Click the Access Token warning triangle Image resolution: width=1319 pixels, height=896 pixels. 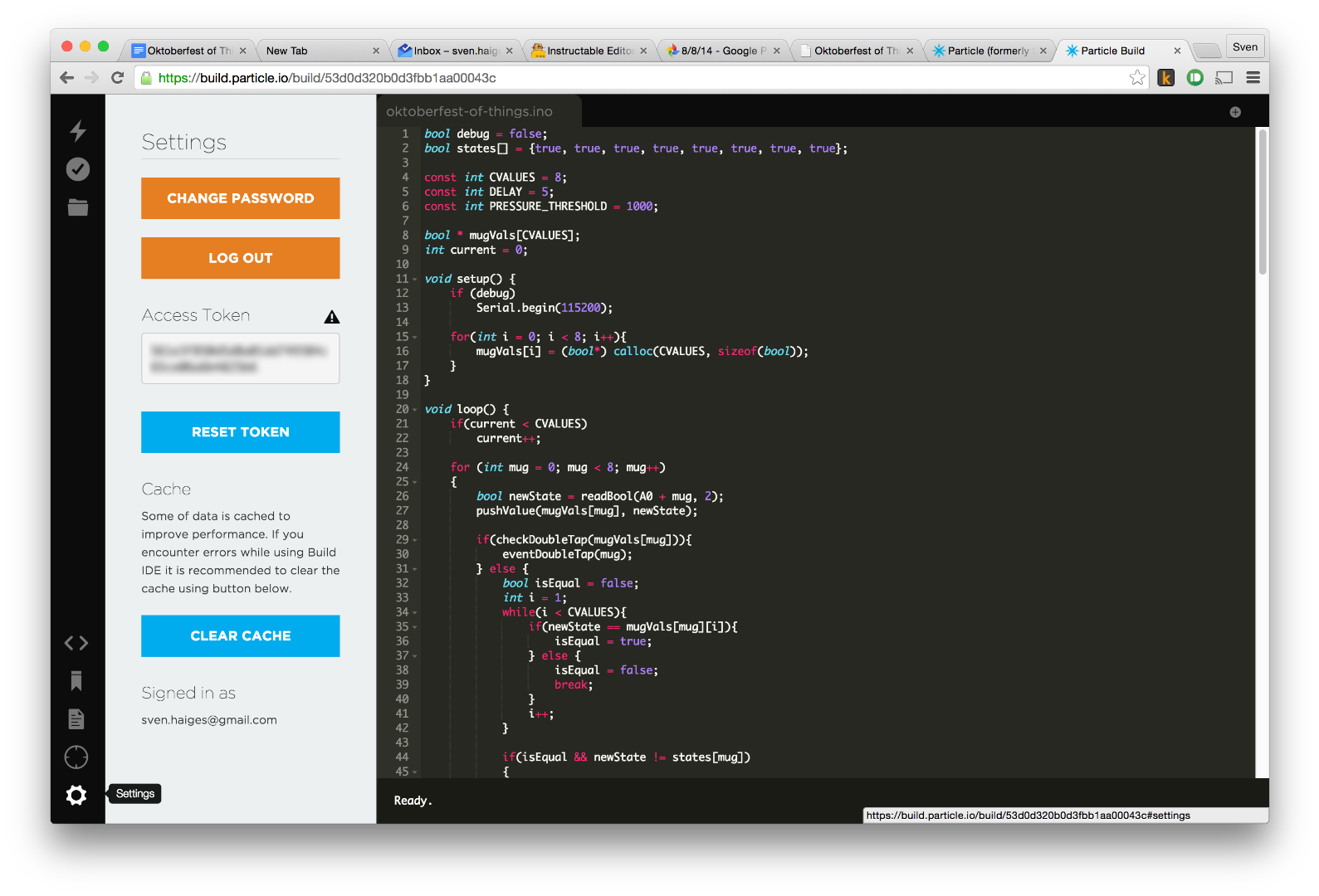[332, 317]
